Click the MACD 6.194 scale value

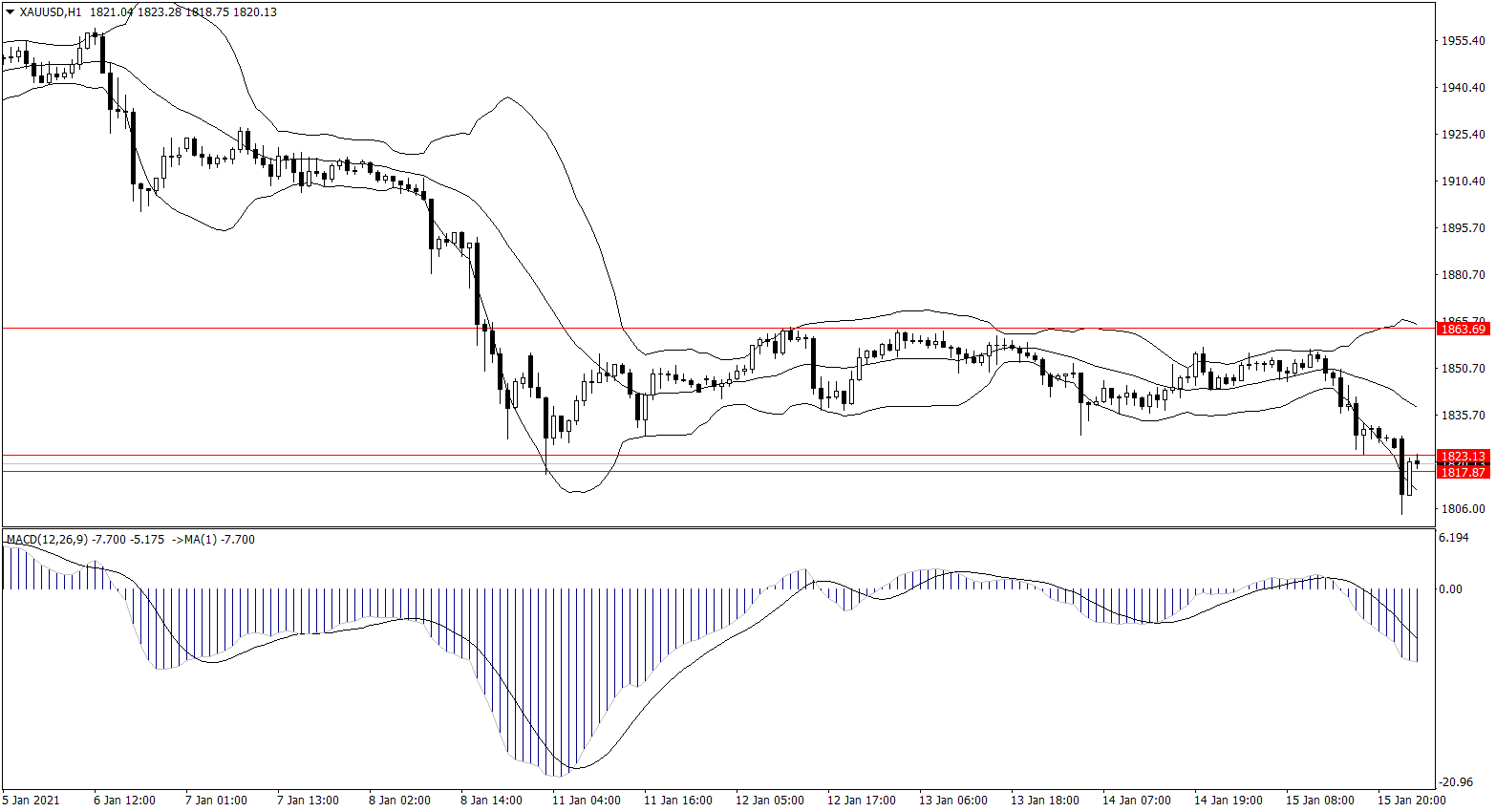point(1453,538)
